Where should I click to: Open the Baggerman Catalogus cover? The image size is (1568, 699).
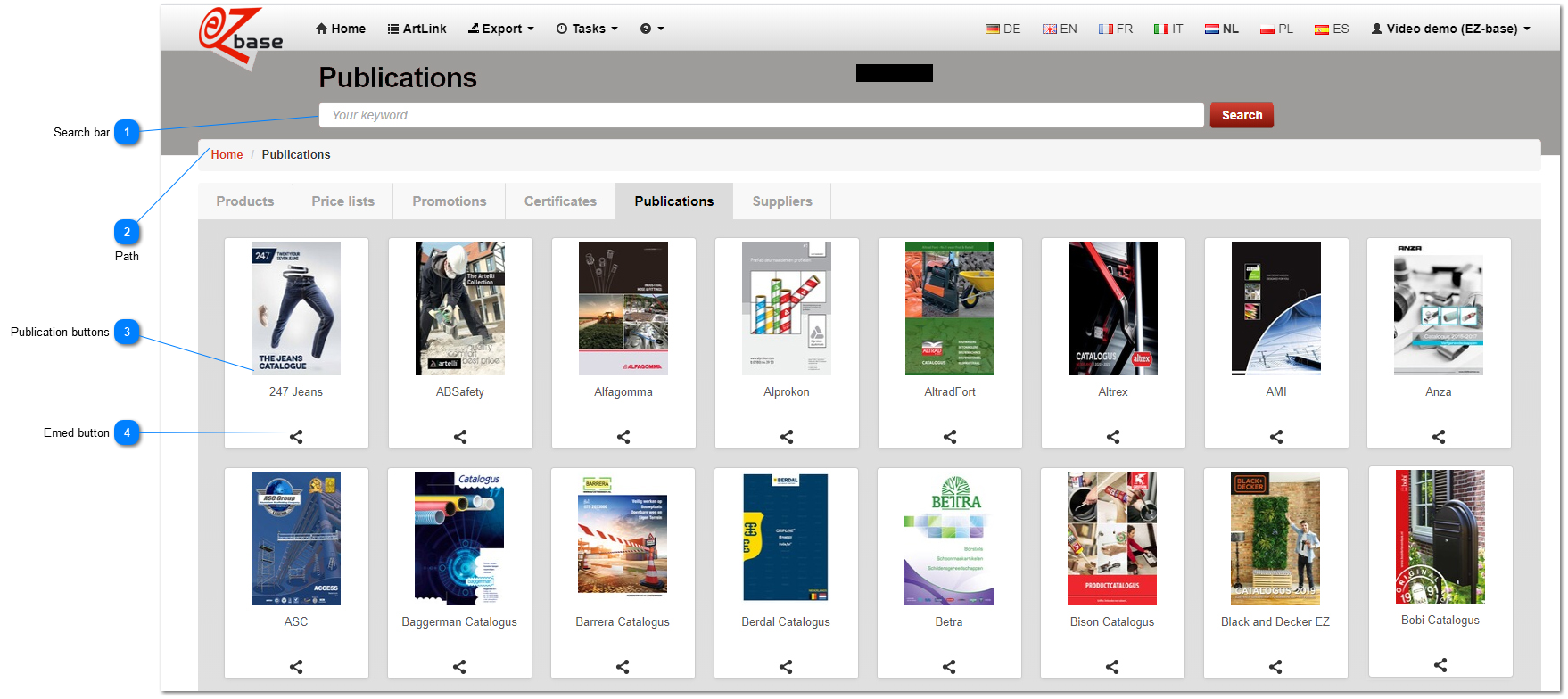(459, 539)
